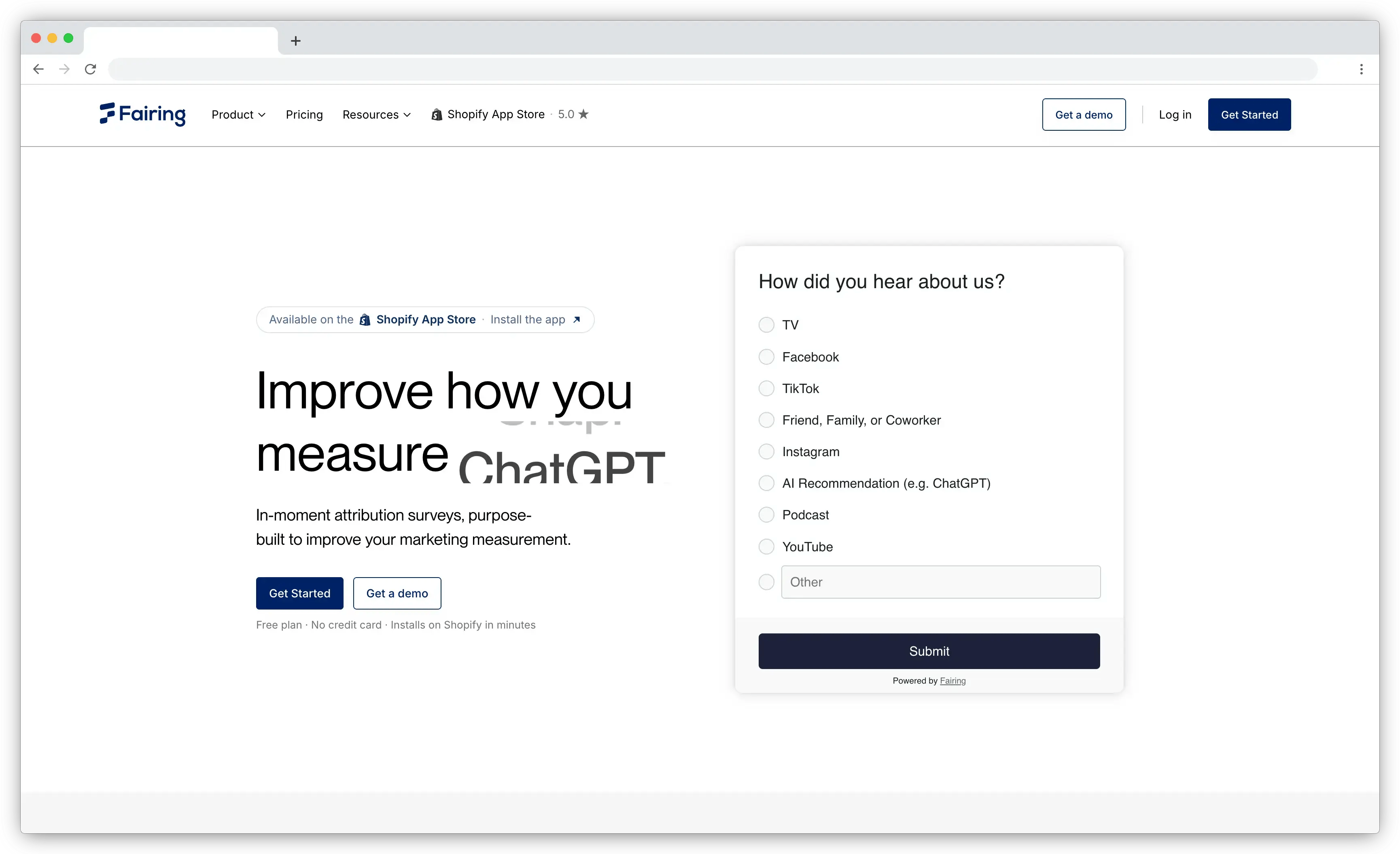Click Get Started in header
Image resolution: width=1400 pixels, height=854 pixels.
(1249, 115)
